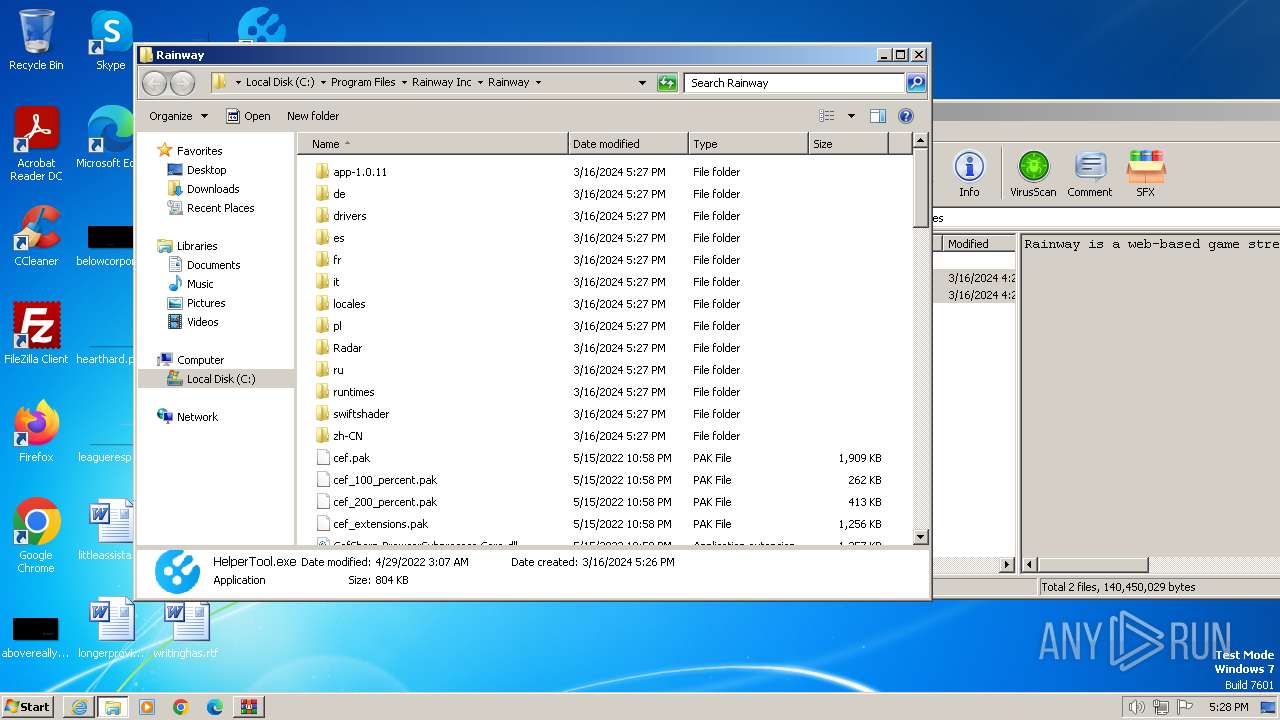Click the Open toolbar button

tap(248, 116)
